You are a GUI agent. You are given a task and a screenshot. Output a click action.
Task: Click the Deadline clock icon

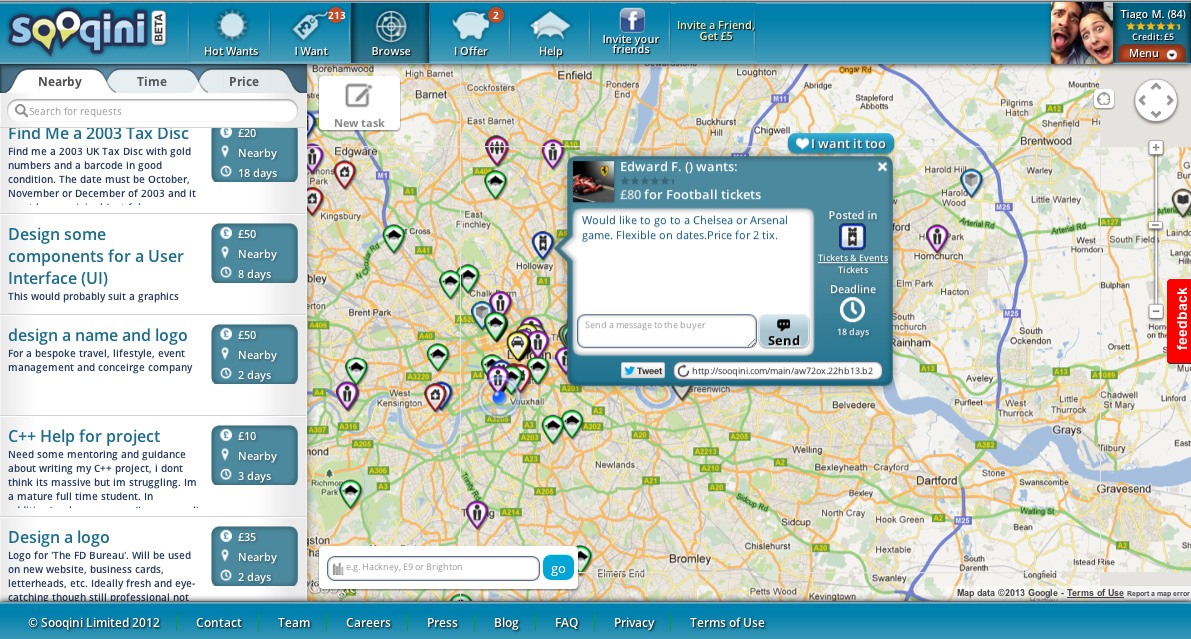(852, 310)
